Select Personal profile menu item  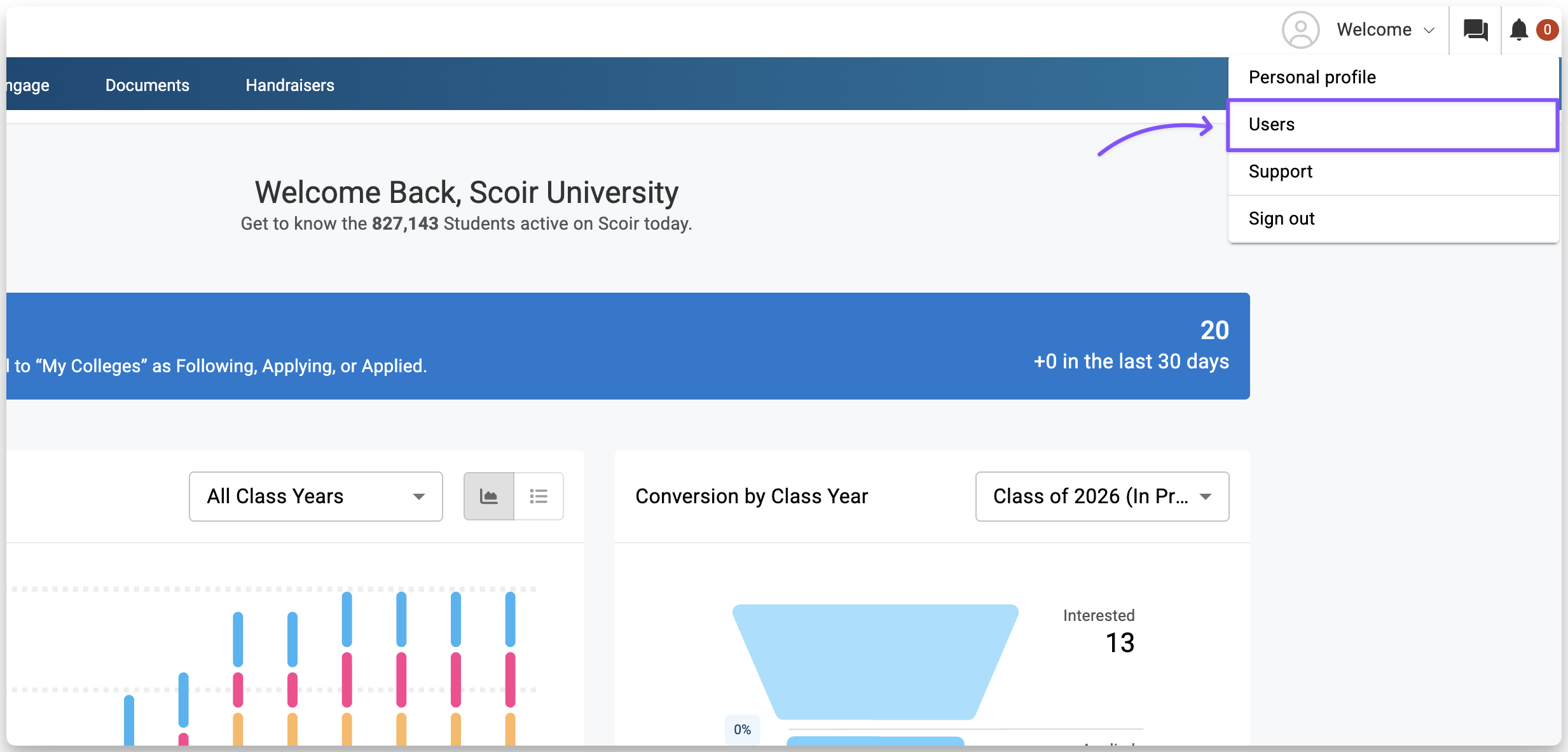(x=1312, y=78)
